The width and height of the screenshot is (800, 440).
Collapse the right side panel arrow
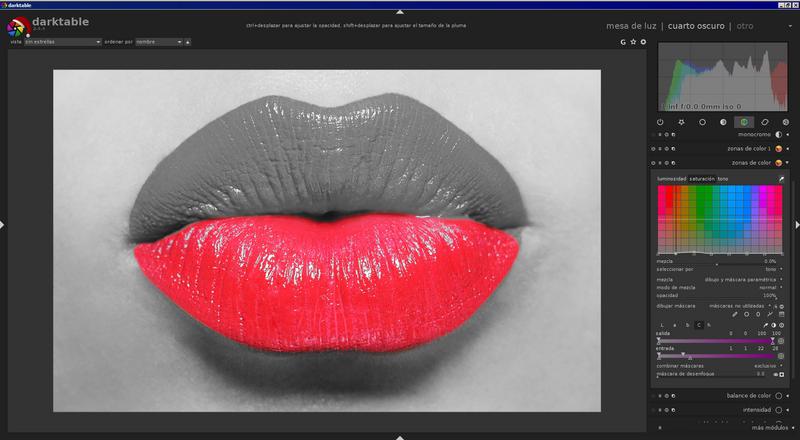(797, 225)
